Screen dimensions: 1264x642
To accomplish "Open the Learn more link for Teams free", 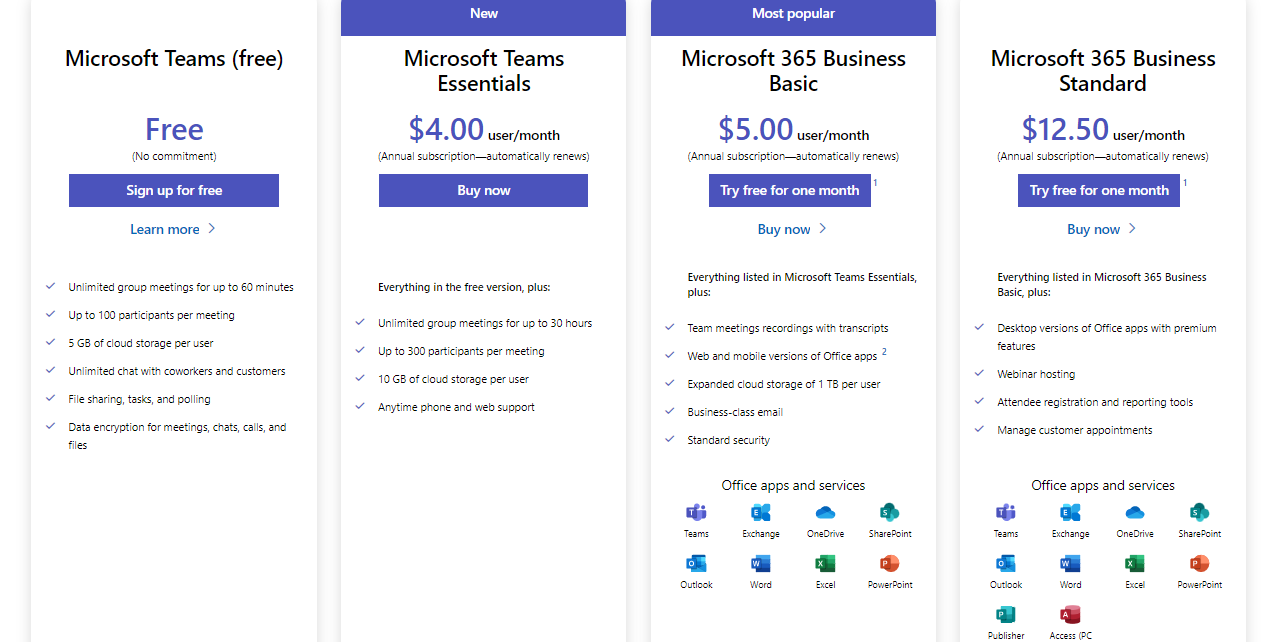I will coord(173,229).
